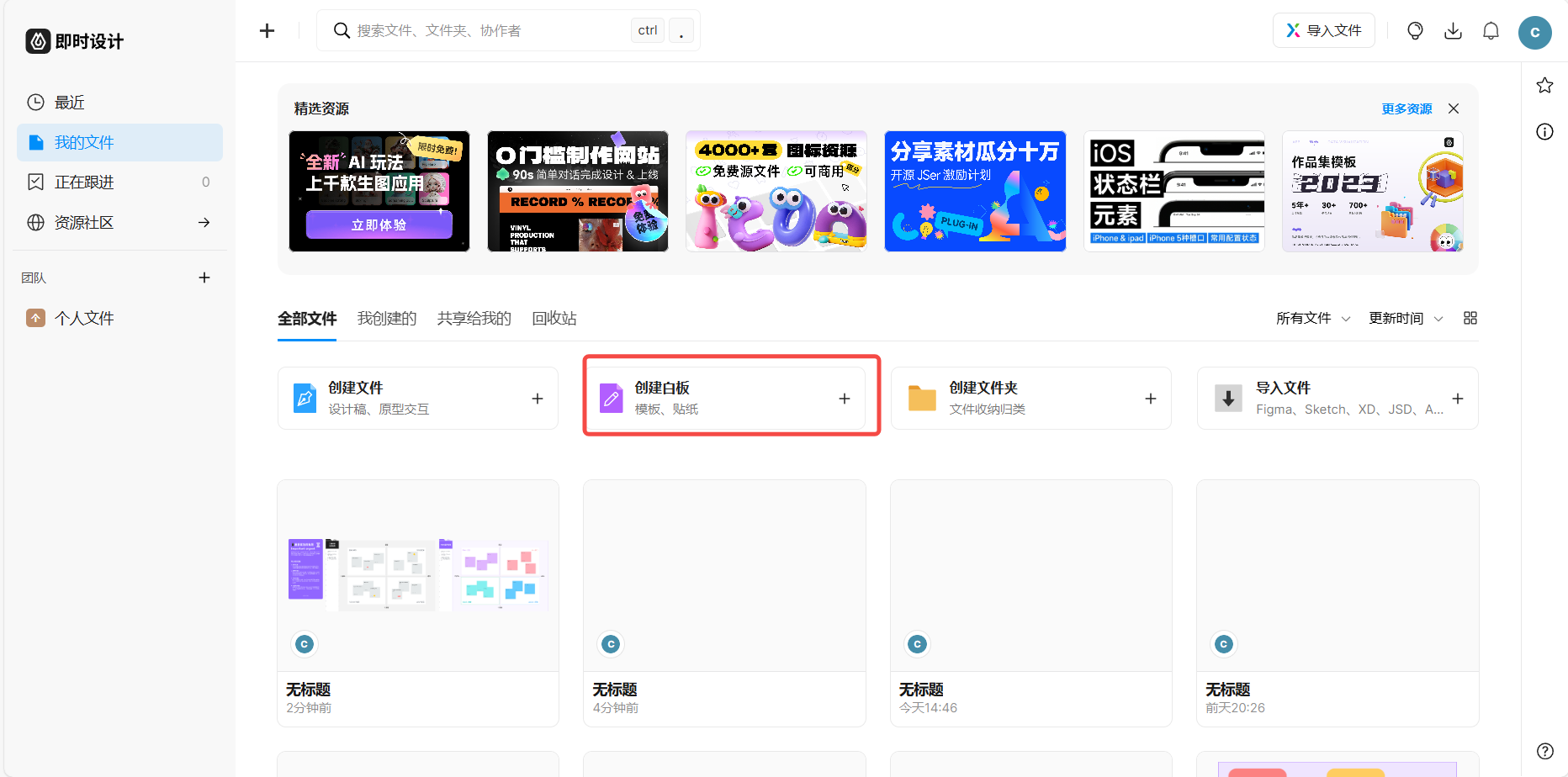Open the 回收站 tab
The width and height of the screenshot is (1568, 777).
554,319
